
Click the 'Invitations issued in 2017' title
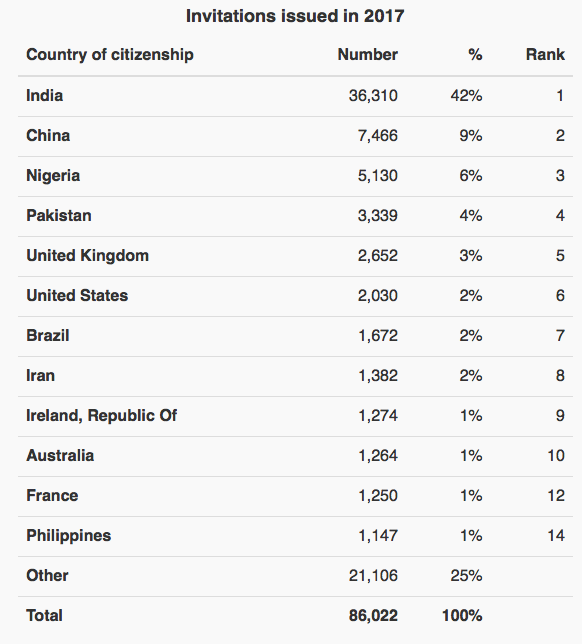click(x=295, y=16)
